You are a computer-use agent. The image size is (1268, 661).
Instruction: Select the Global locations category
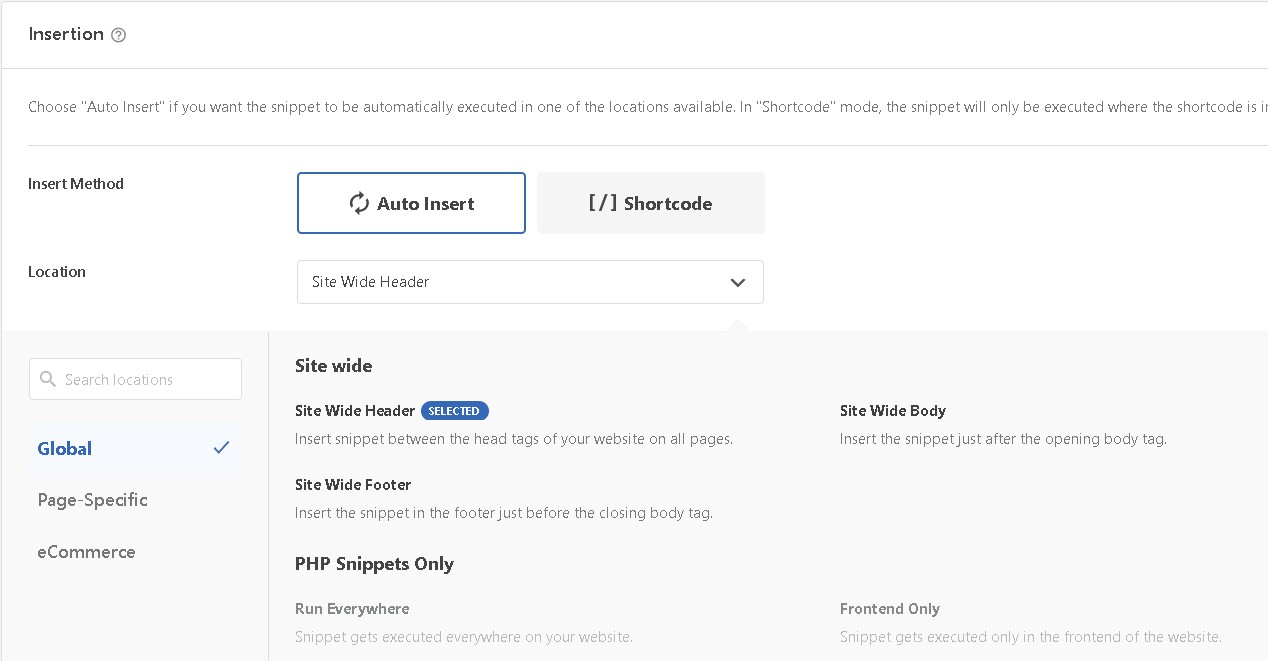click(x=65, y=448)
